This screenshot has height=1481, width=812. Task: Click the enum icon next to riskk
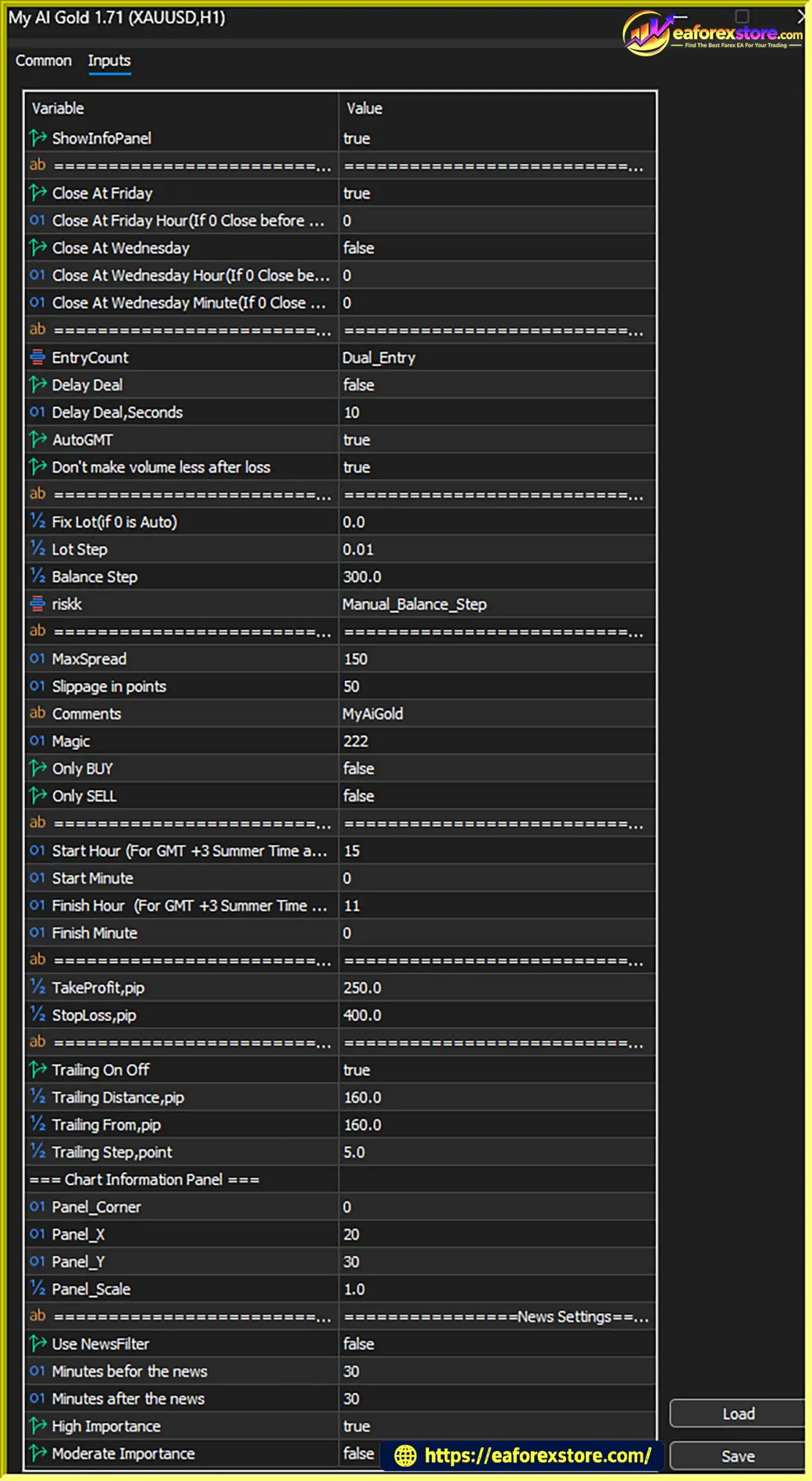pyautogui.click(x=38, y=604)
